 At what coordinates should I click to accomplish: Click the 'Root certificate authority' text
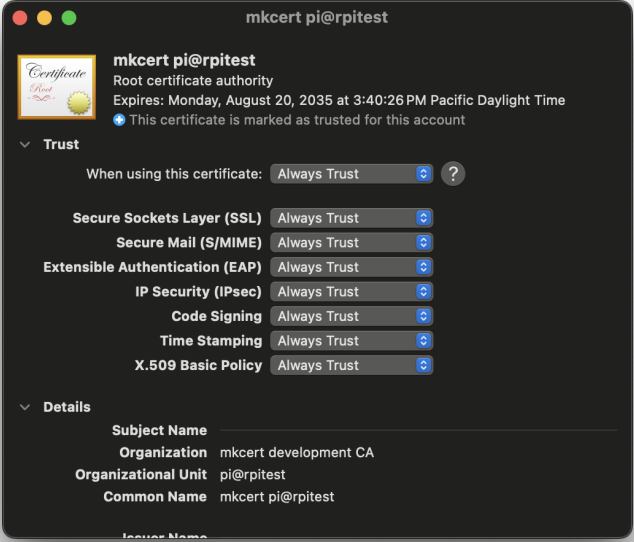[193, 81]
